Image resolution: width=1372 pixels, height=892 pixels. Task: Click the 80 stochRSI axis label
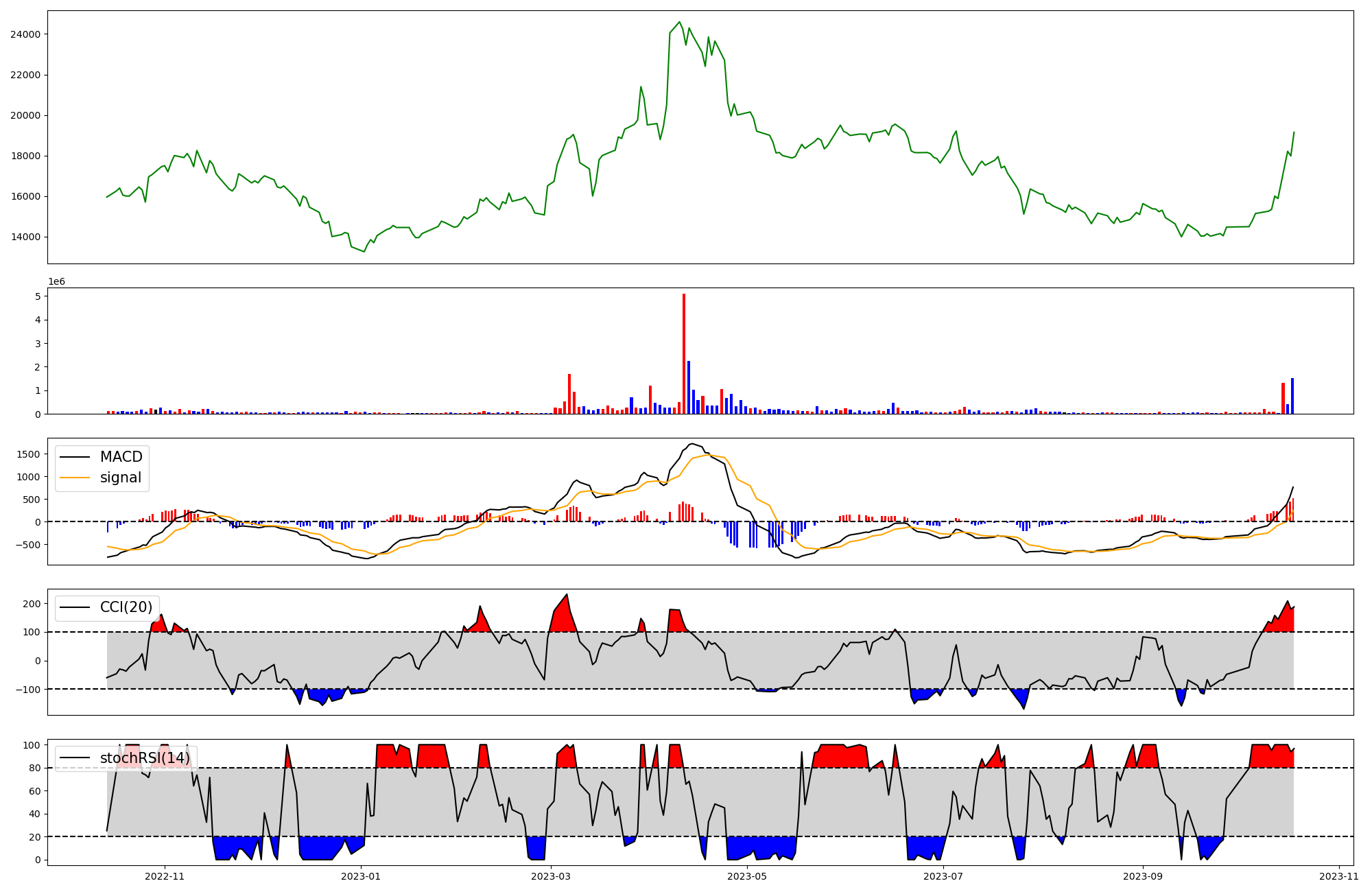pyautogui.click(x=34, y=768)
